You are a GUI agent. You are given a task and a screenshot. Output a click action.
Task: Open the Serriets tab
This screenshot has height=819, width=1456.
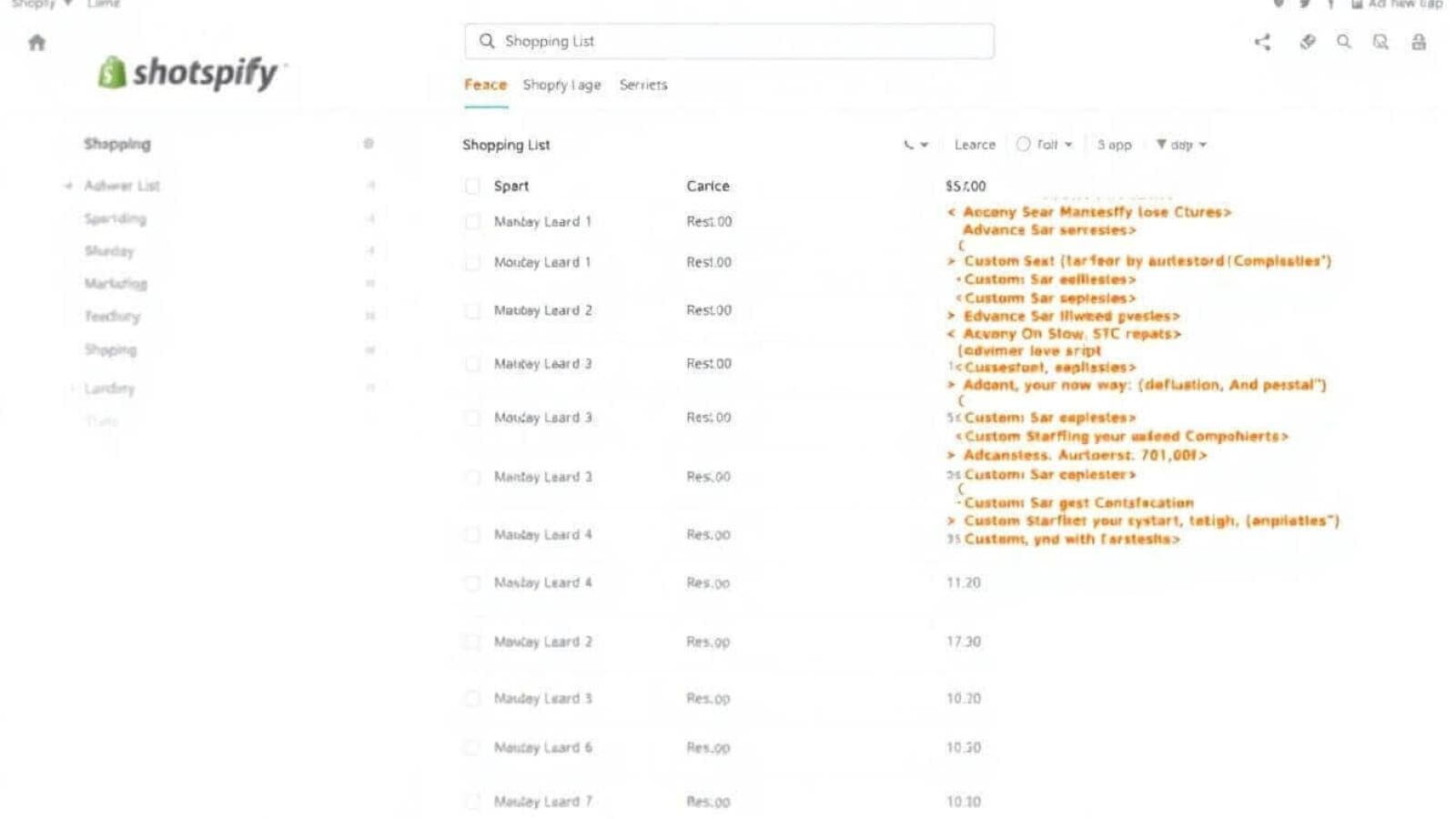[643, 85]
